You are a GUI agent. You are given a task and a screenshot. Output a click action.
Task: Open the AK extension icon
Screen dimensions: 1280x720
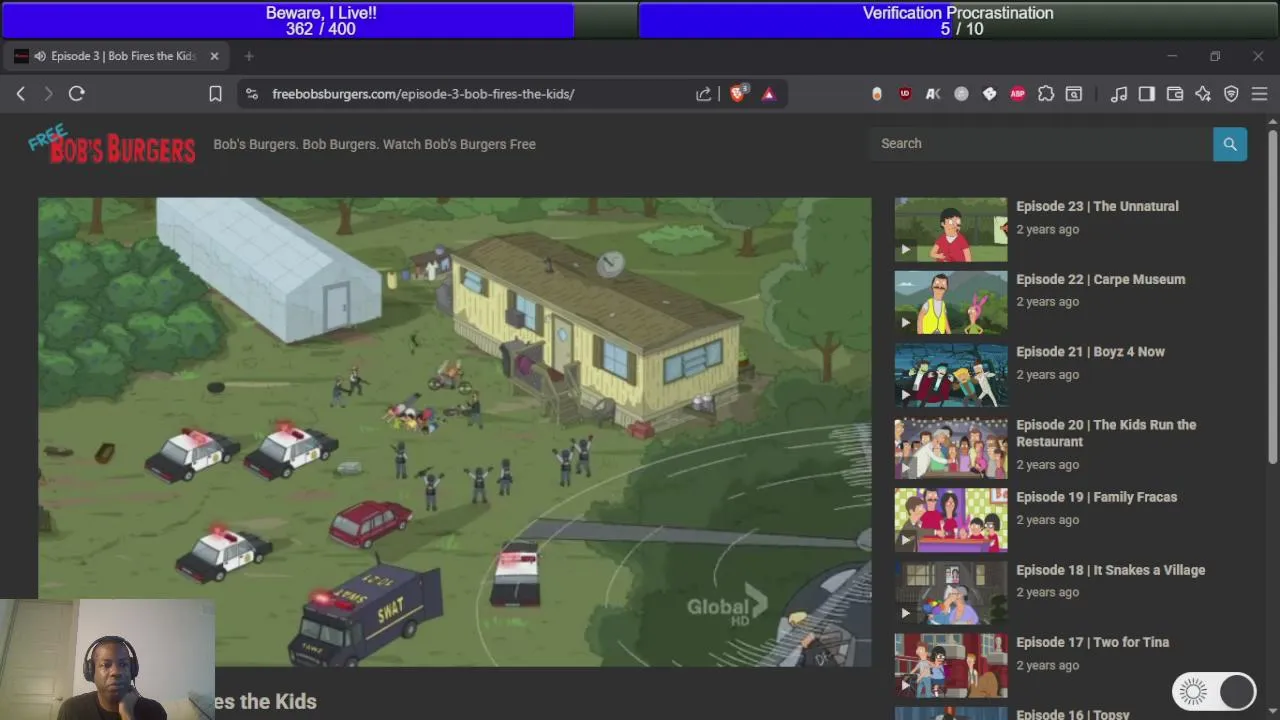pyautogui.click(x=933, y=93)
